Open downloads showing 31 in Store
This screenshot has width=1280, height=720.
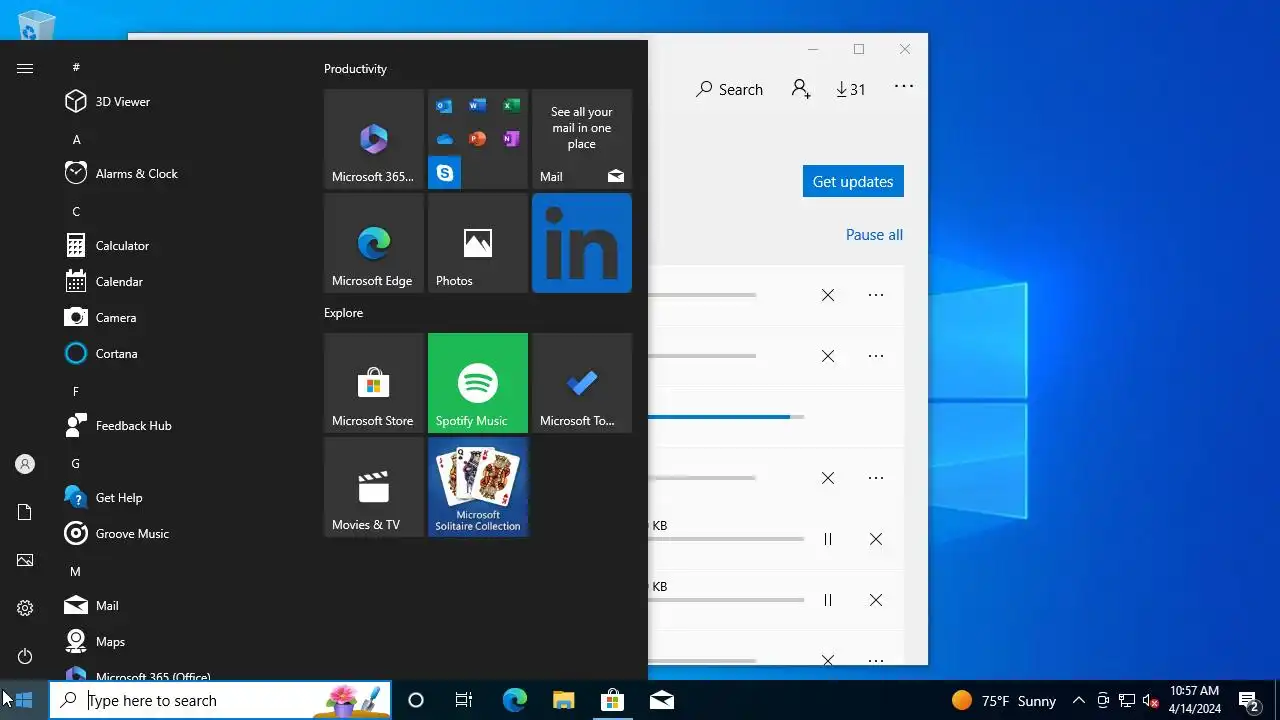coord(851,89)
